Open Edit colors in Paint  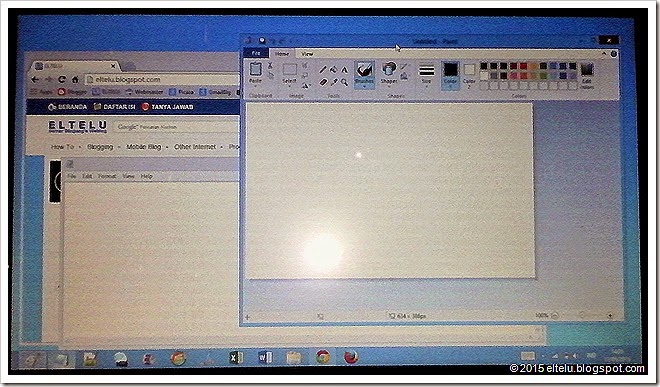tap(587, 76)
